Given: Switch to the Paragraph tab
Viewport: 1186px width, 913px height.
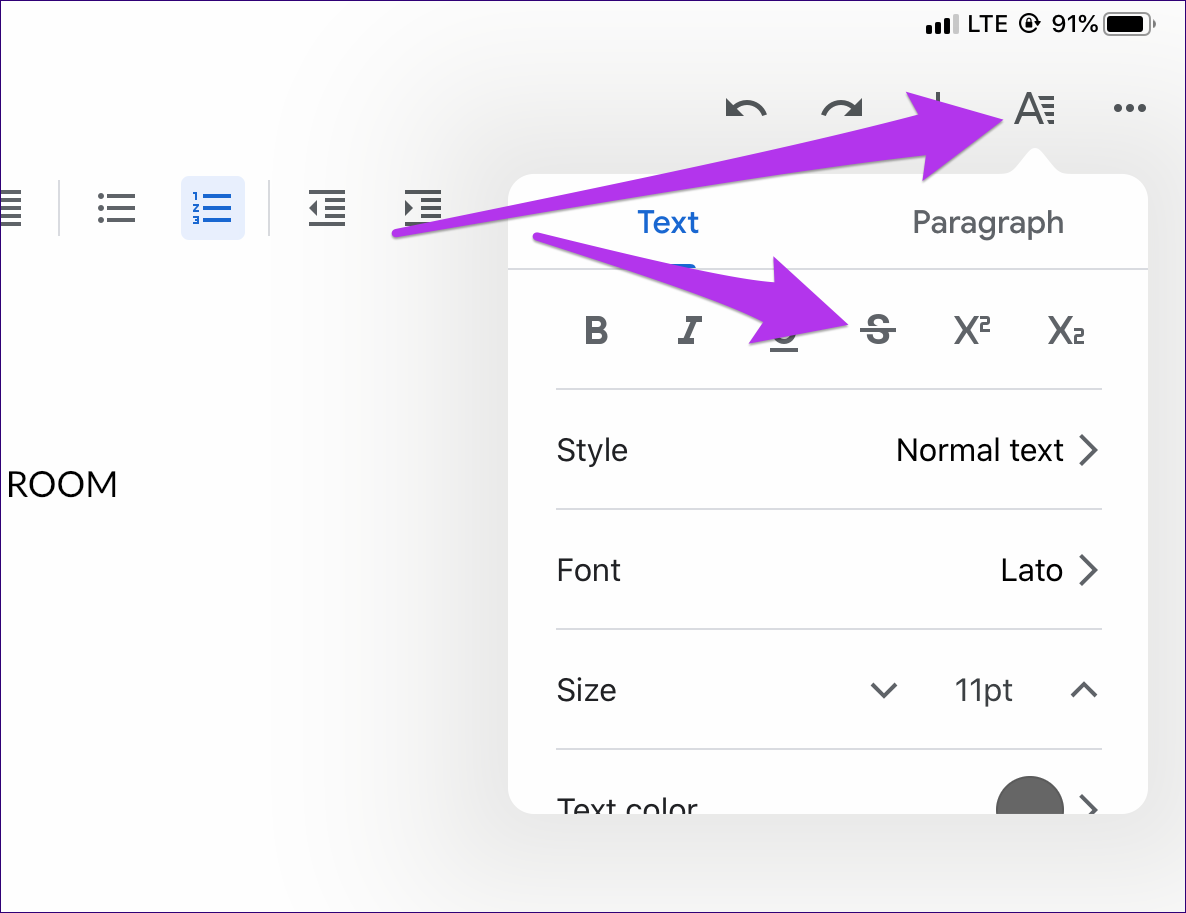Looking at the screenshot, I should (x=988, y=223).
